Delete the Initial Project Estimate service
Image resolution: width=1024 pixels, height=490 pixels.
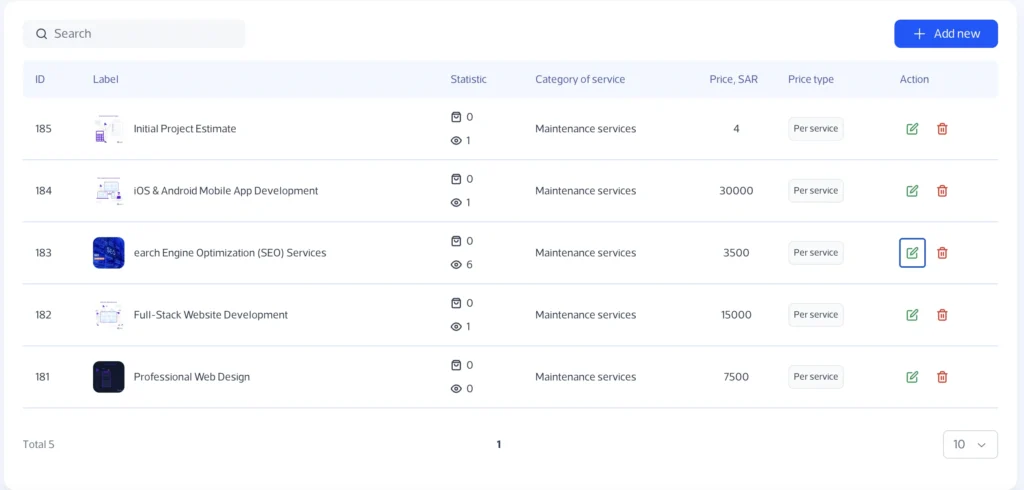[942, 129]
